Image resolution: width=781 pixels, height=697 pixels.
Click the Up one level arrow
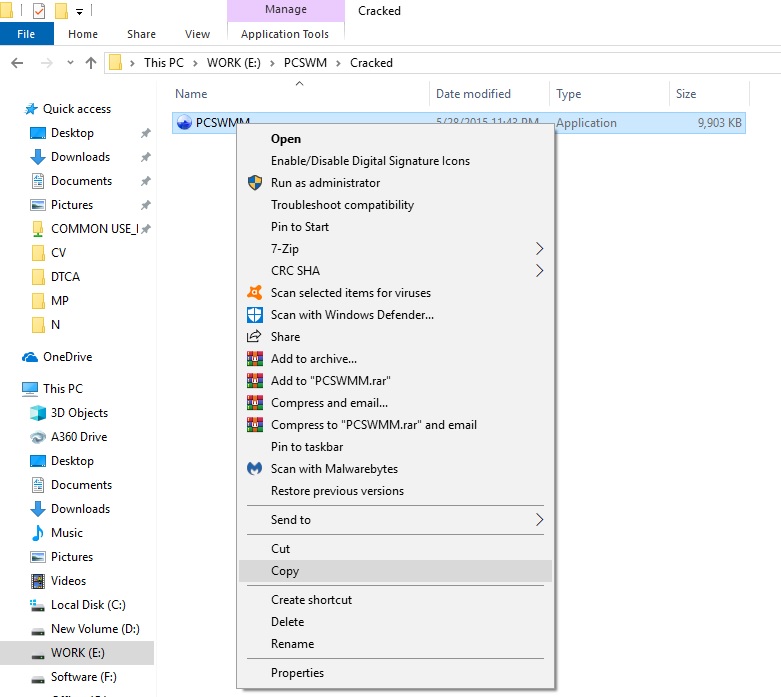(91, 63)
